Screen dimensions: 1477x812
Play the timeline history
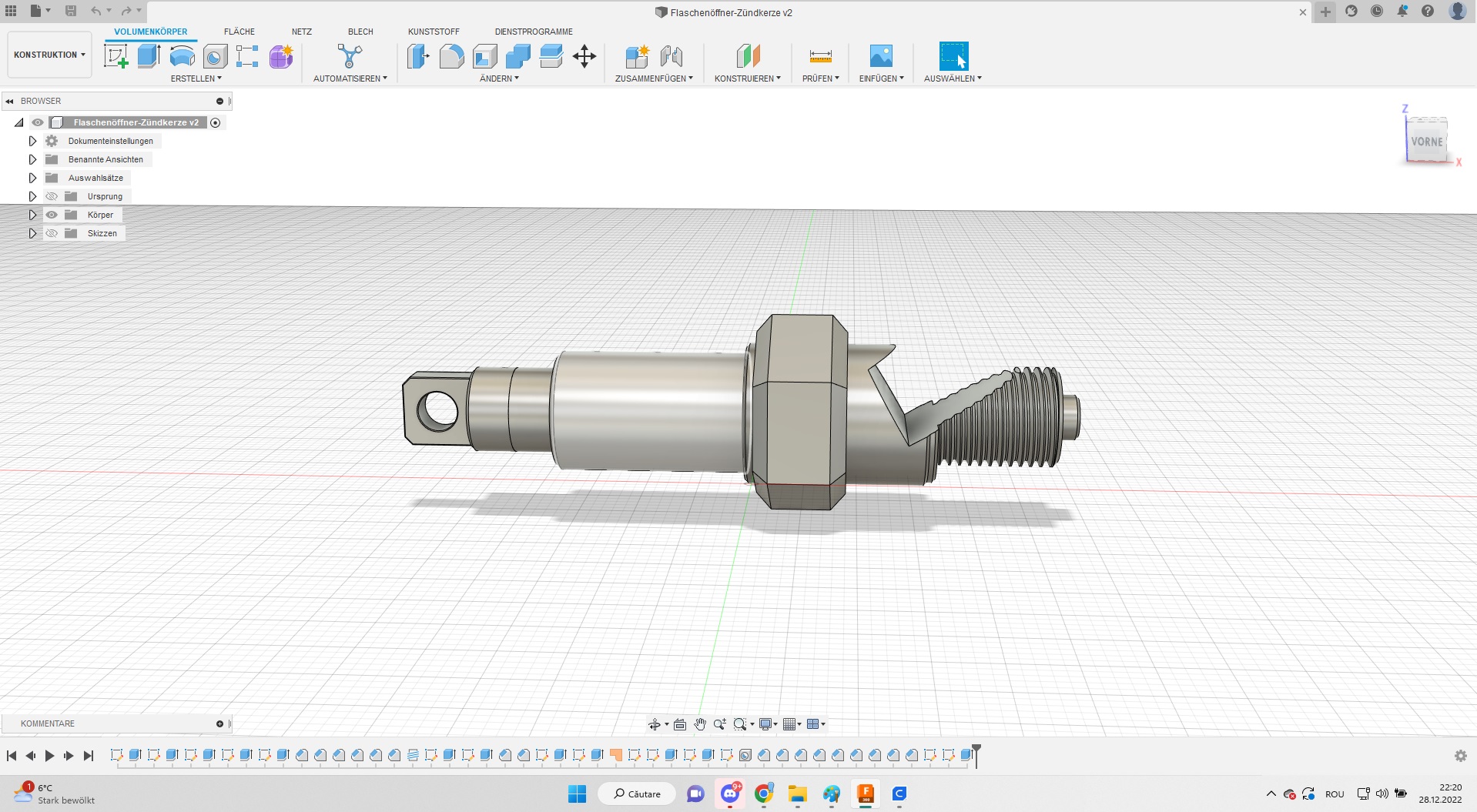(x=49, y=756)
